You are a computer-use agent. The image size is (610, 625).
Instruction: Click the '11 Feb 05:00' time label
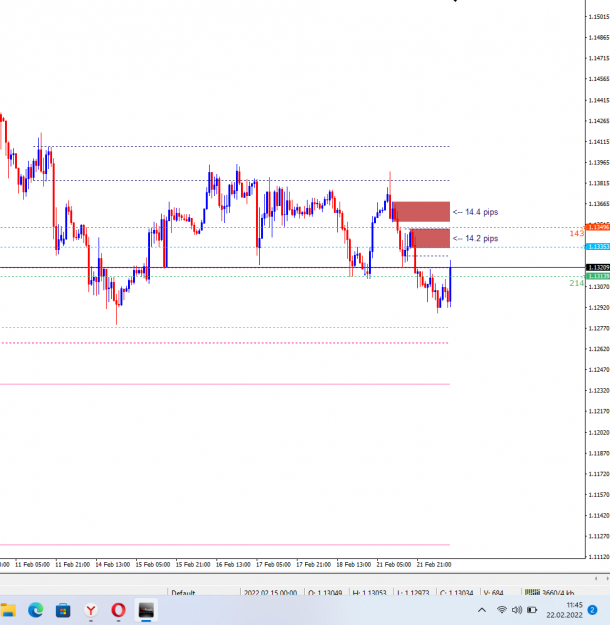click(32, 564)
